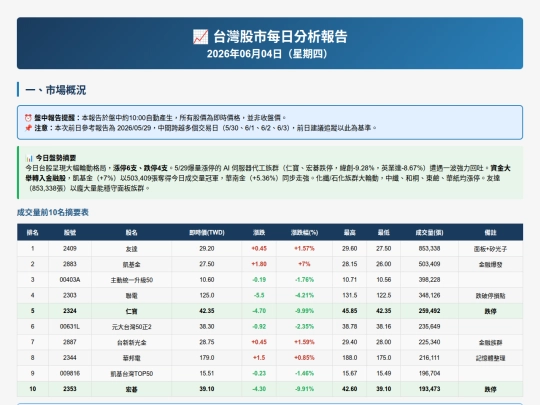
Task: Click high price 45.85 cell
Action: click(350, 311)
